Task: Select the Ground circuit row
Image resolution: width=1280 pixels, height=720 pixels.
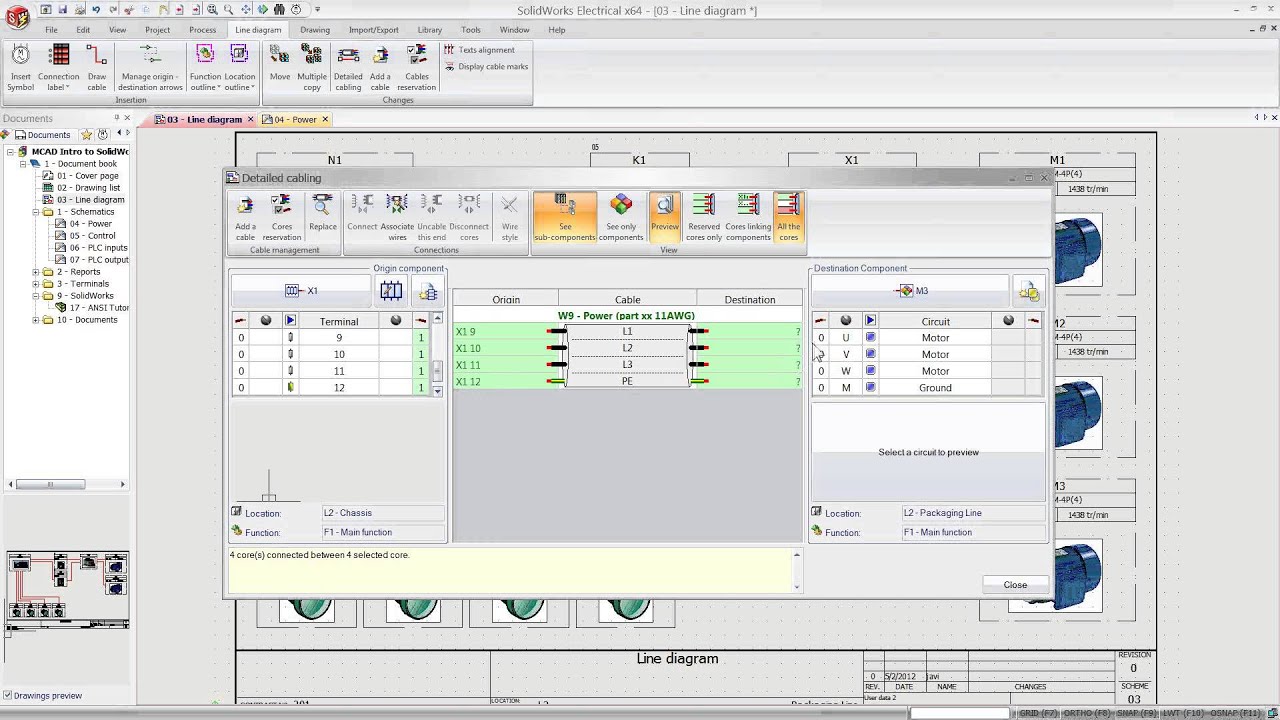Action: click(927, 388)
